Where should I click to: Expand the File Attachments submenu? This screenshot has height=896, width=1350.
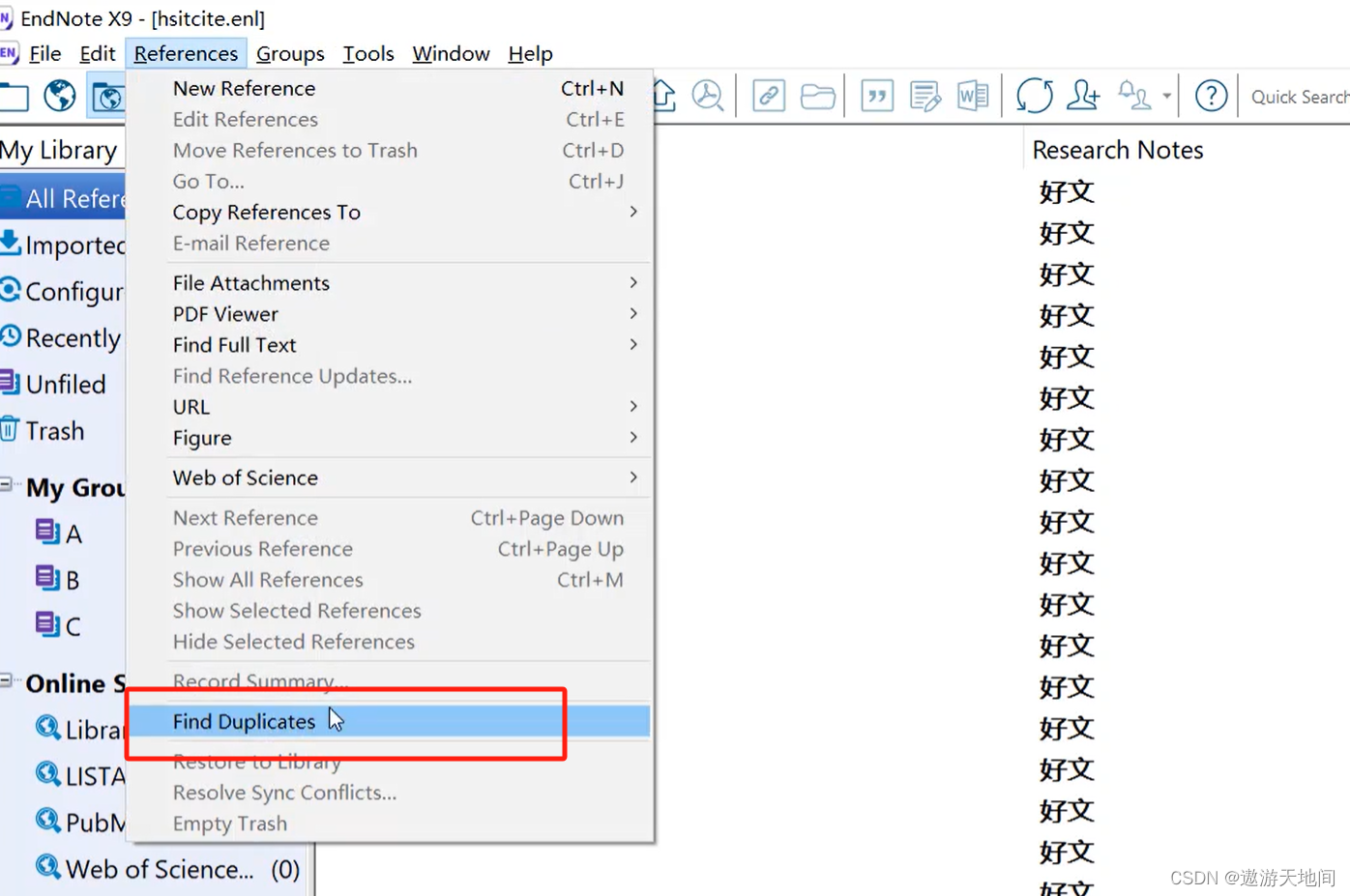pos(391,282)
